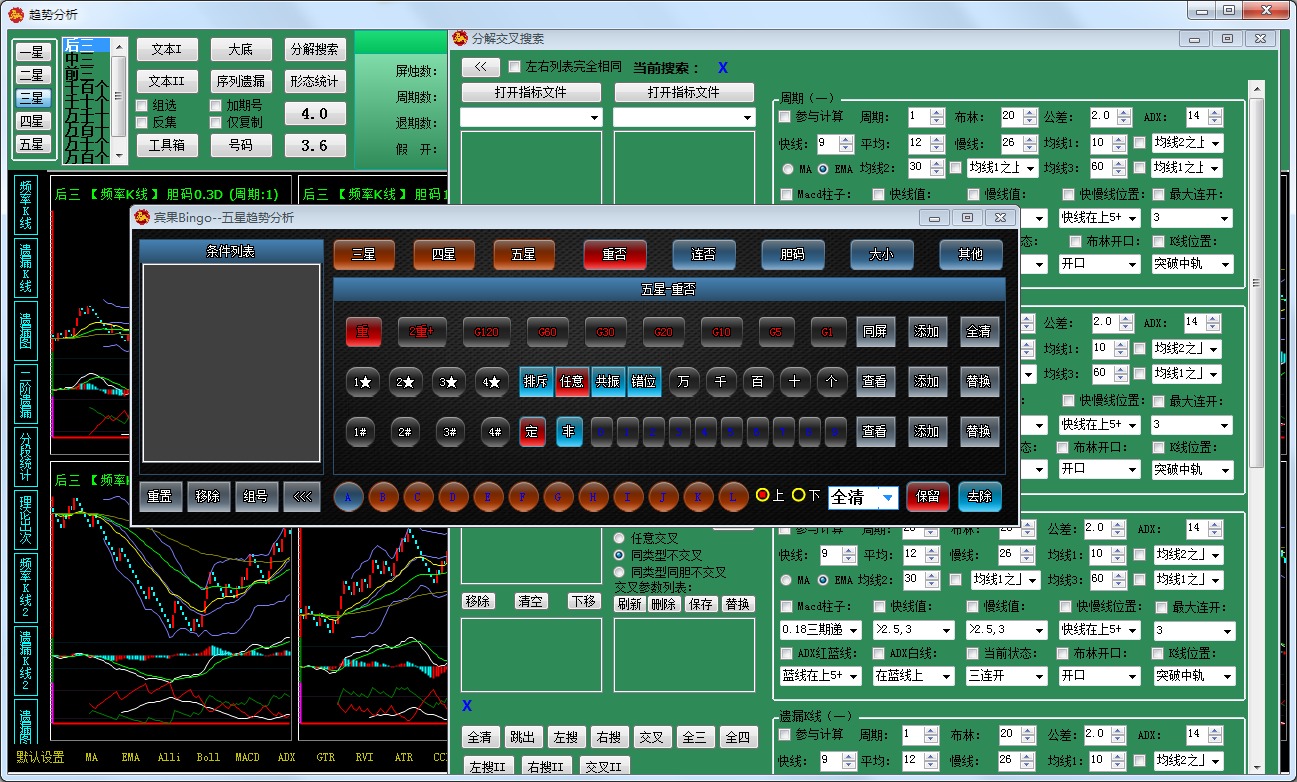Select the 1★ round button
Screen dimensions: 1297x782
363,382
